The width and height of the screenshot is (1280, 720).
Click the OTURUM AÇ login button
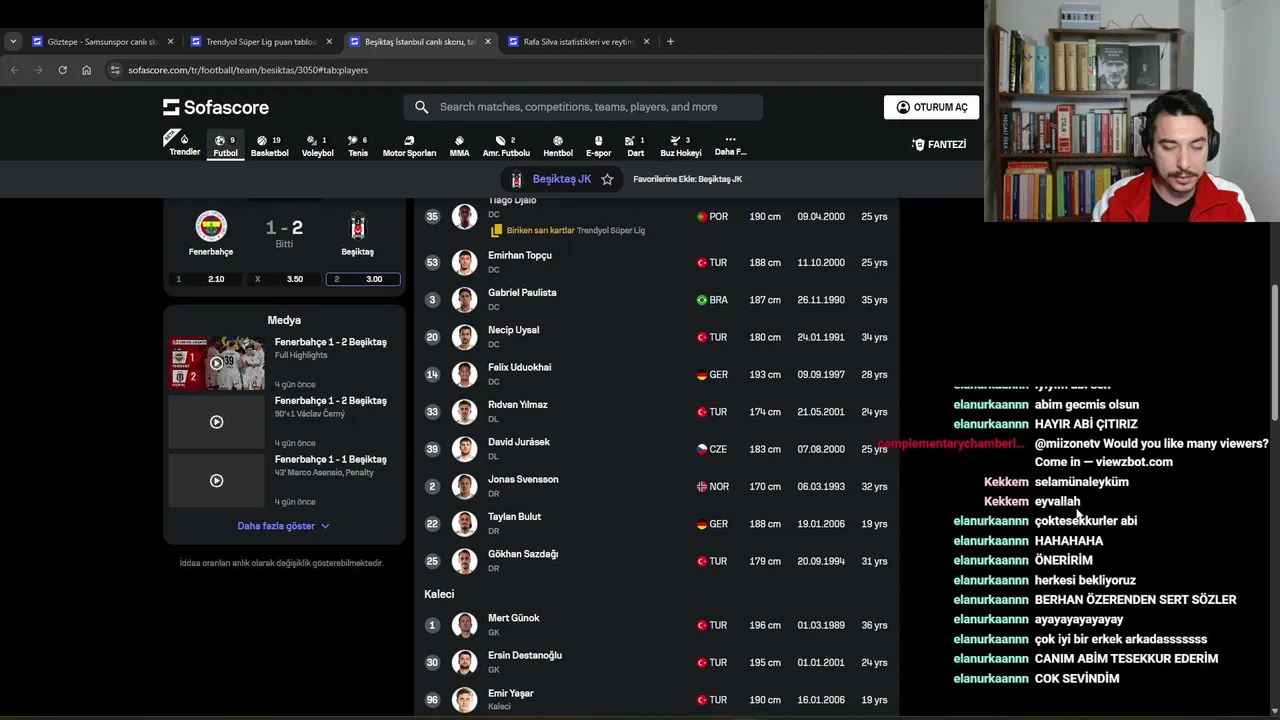[931, 107]
